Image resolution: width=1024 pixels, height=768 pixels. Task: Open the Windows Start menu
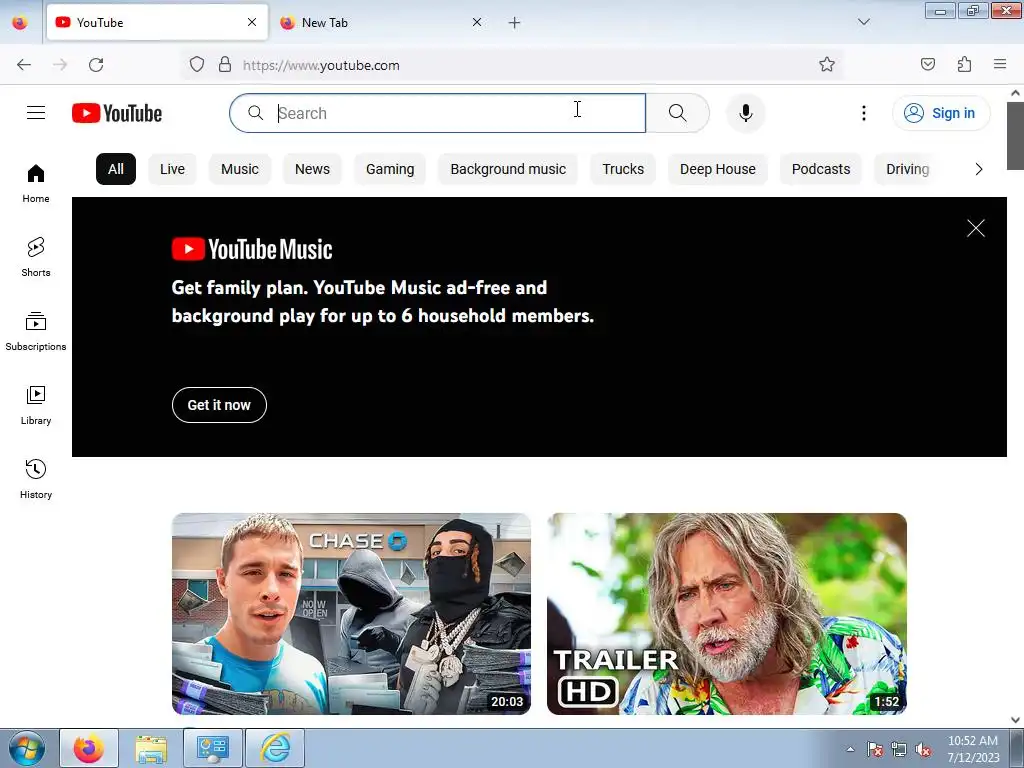26,748
